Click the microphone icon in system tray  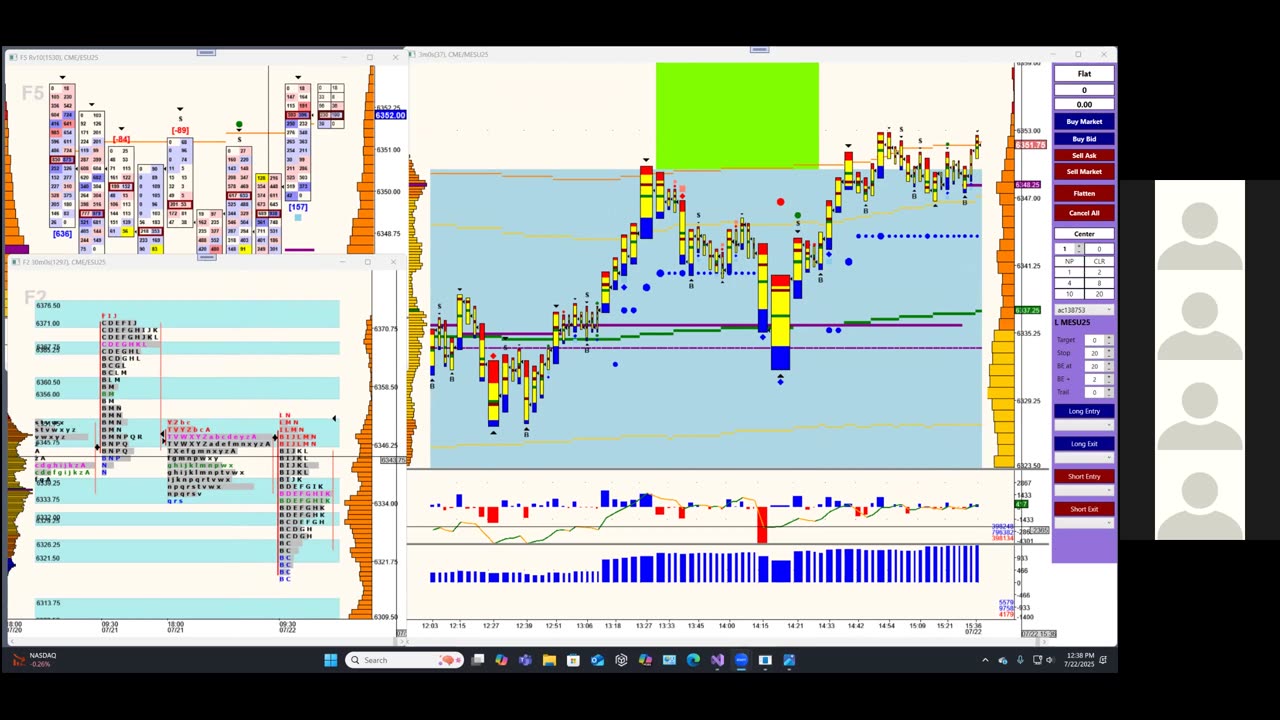(x=1020, y=660)
